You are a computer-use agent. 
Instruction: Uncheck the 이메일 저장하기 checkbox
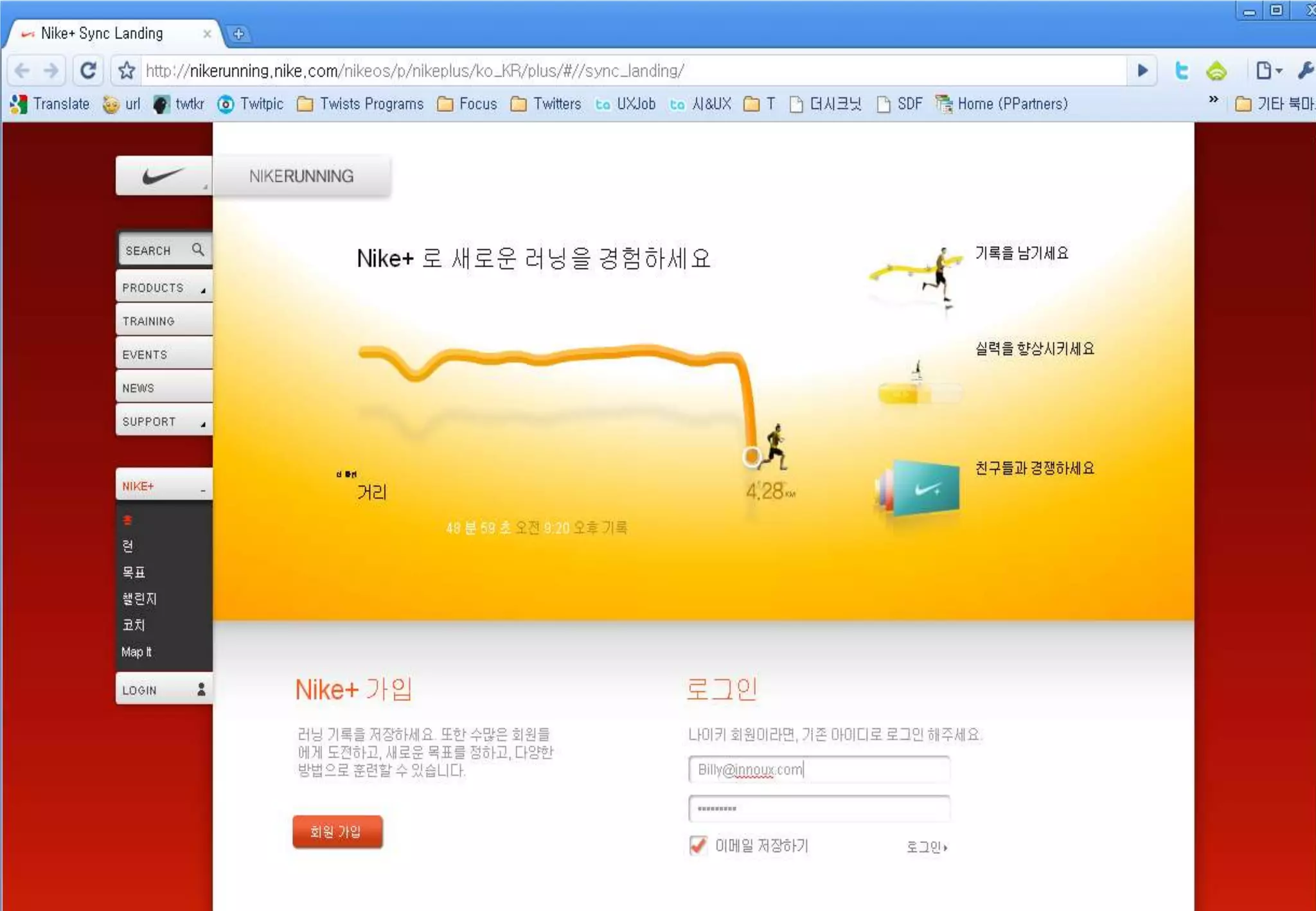[697, 845]
